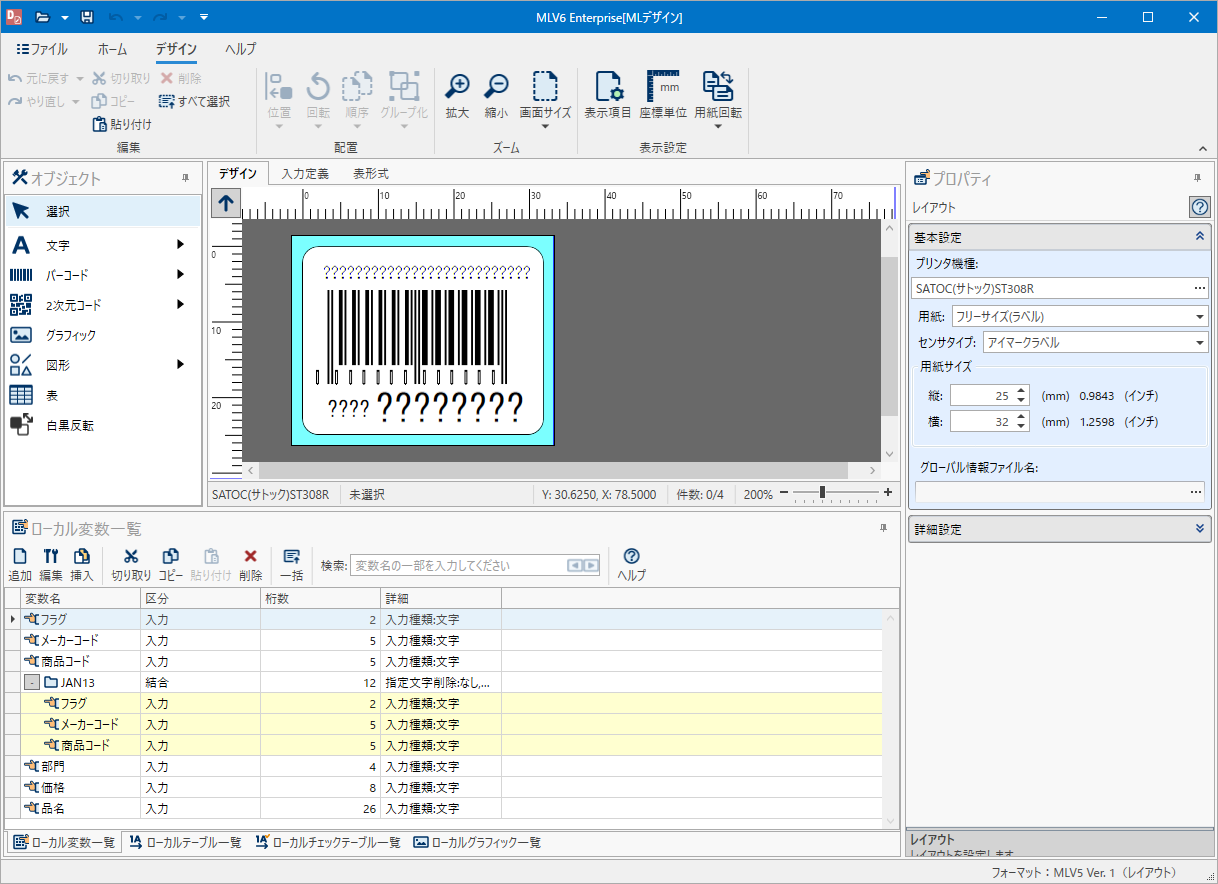Browse printer model with ellipsis button
Screen dimensions: 1218x884
(1199, 289)
